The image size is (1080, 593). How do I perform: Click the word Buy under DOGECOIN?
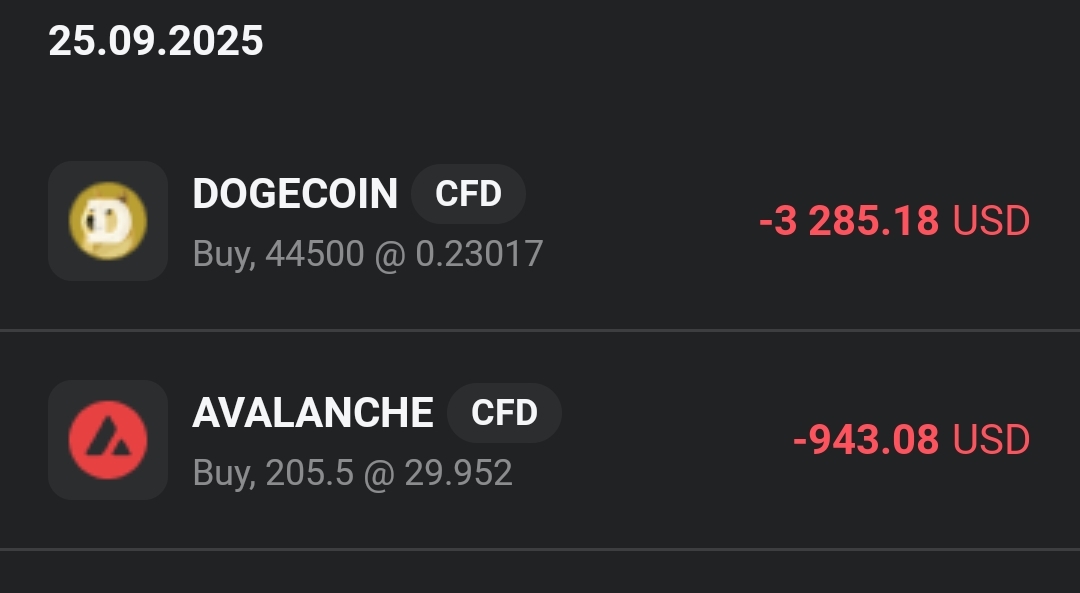[x=222, y=254]
